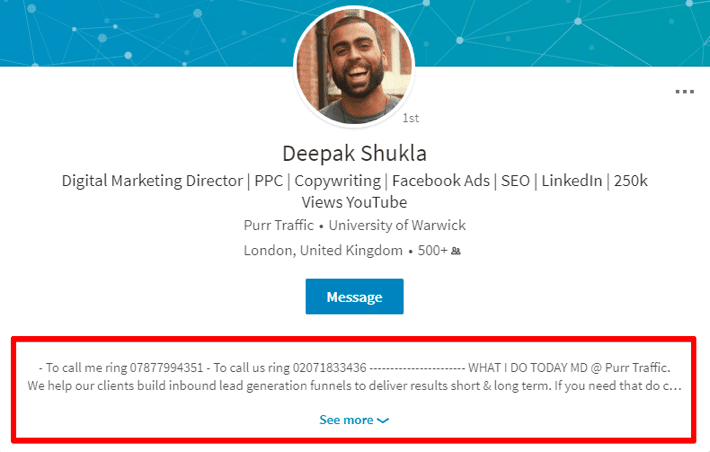Expand summary with See more chevron
Image resolution: width=710 pixels, height=452 pixels.
[384, 421]
